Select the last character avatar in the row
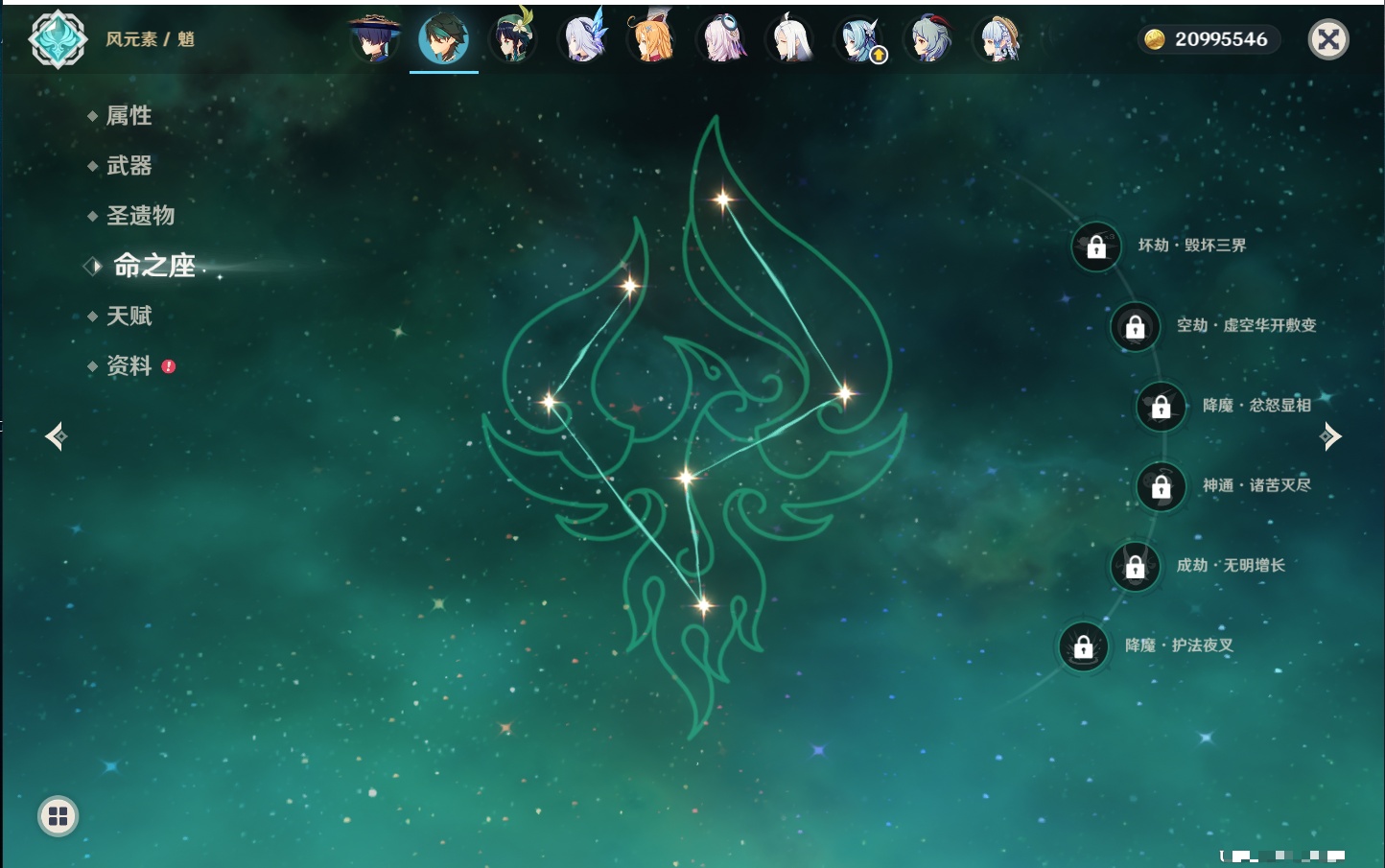This screenshot has width=1385, height=868. click(x=999, y=39)
